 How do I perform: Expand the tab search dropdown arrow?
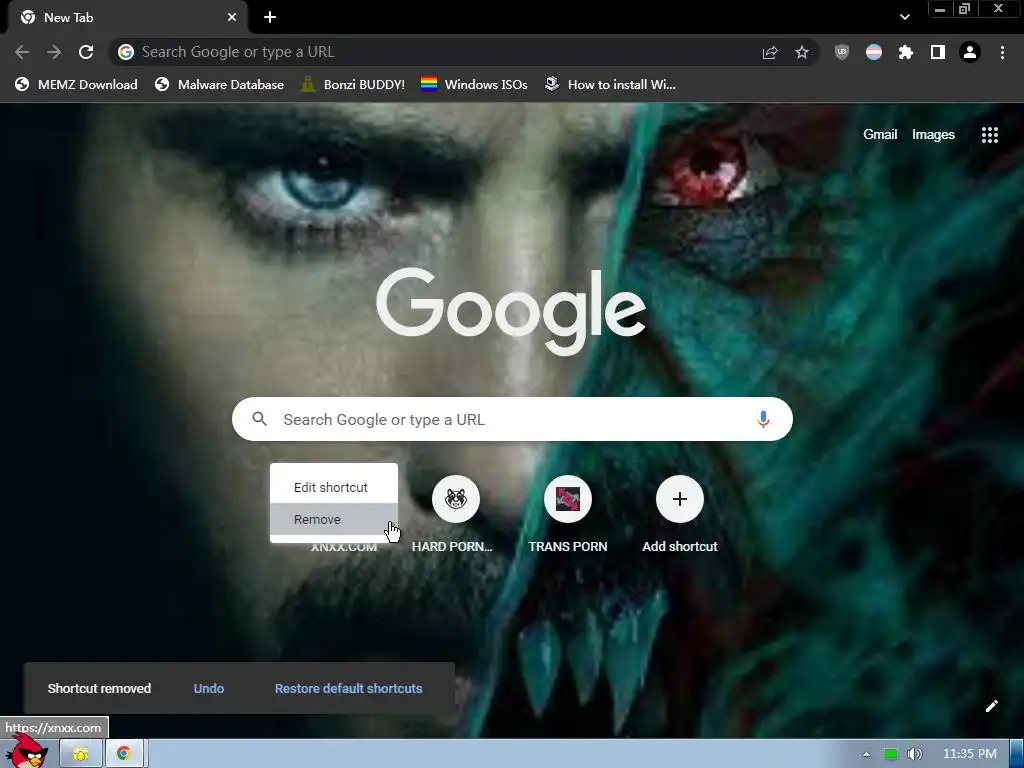[904, 17]
